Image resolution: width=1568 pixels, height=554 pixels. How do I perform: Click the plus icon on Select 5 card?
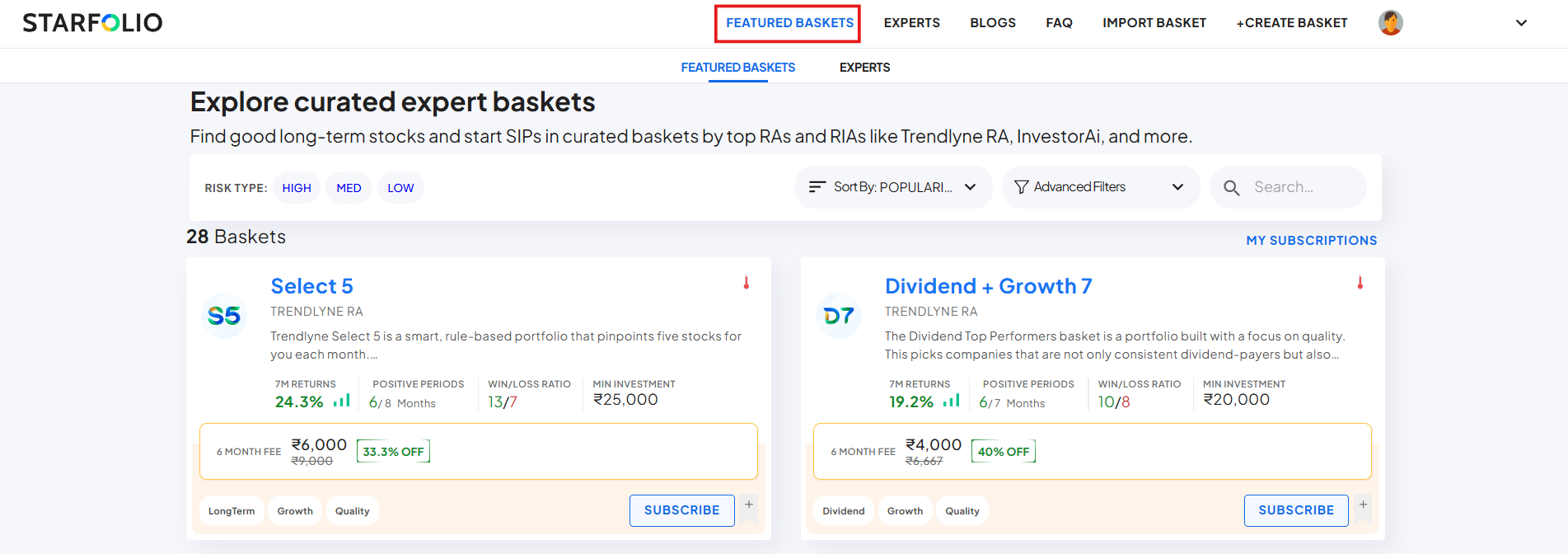[748, 505]
